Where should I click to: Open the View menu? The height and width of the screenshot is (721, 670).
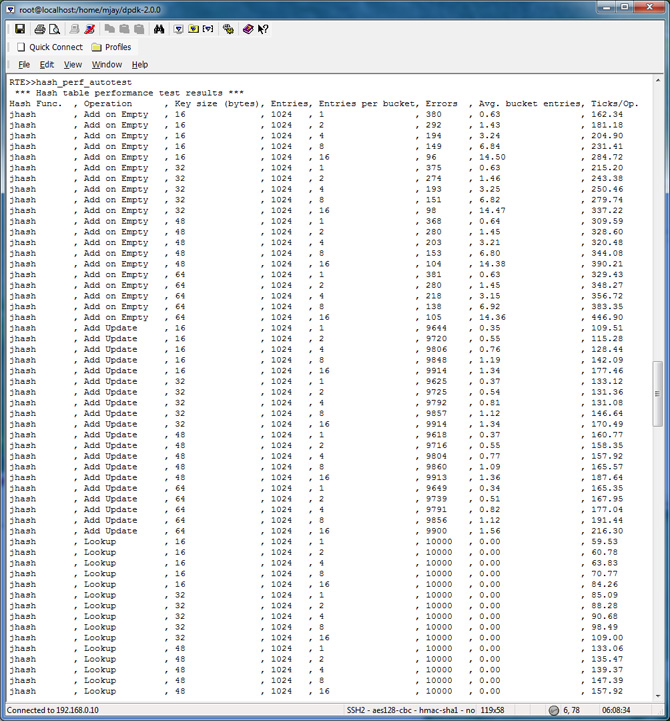[73, 65]
